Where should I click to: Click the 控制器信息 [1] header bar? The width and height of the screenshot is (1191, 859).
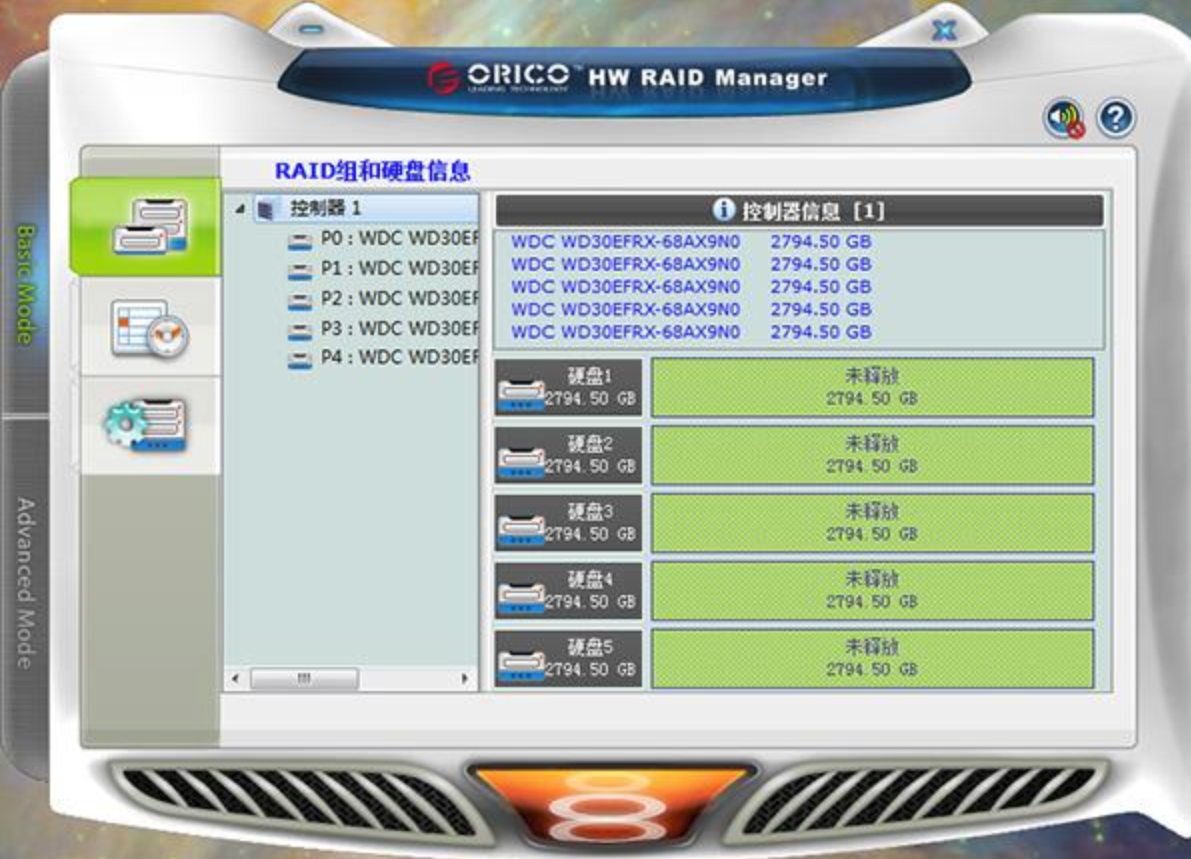(x=799, y=210)
